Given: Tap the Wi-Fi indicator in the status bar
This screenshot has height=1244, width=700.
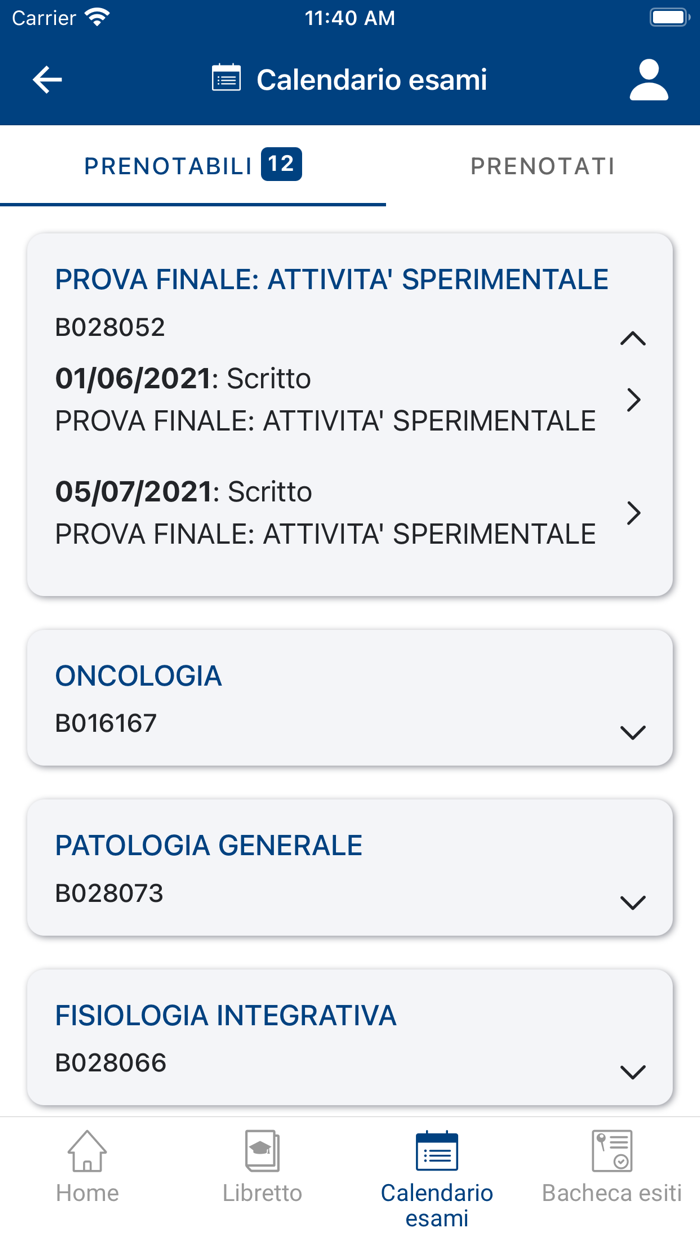Looking at the screenshot, I should pos(98,16).
